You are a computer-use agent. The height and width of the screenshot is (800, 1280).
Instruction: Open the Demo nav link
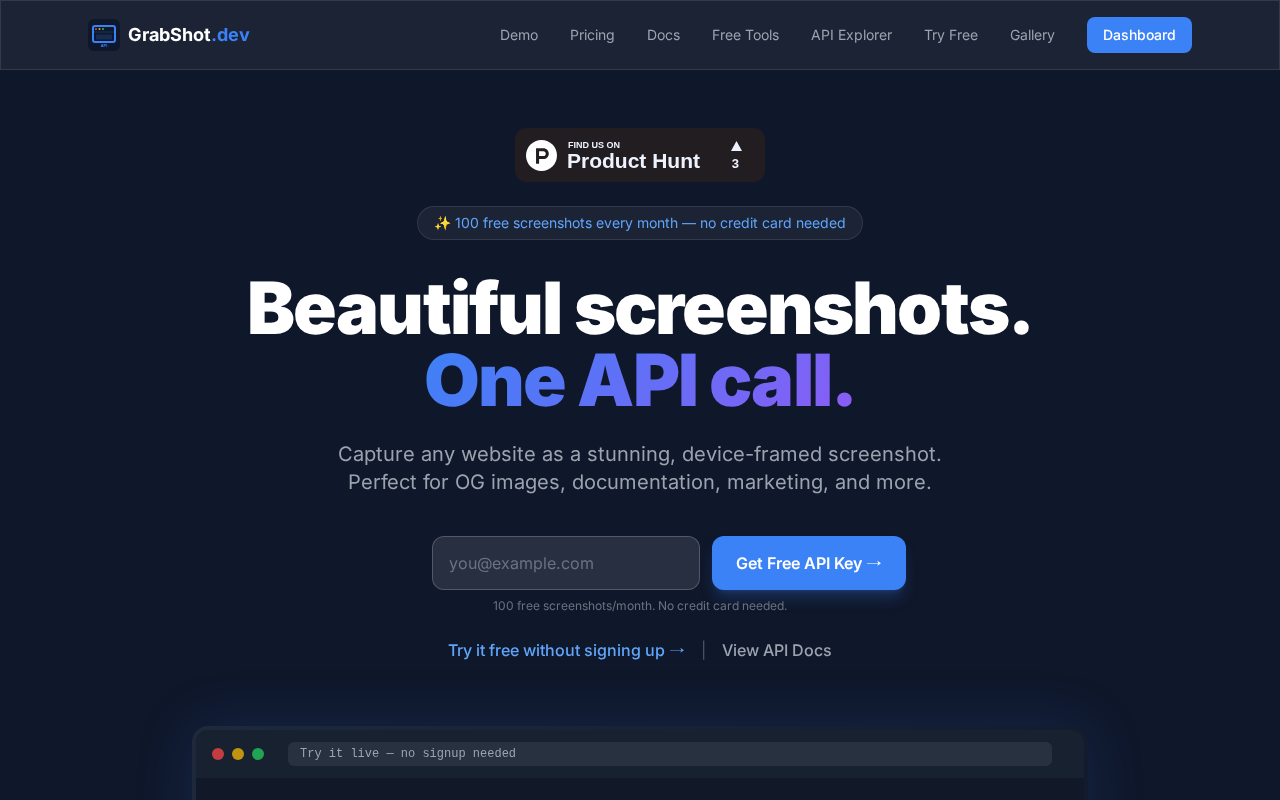[x=519, y=35]
